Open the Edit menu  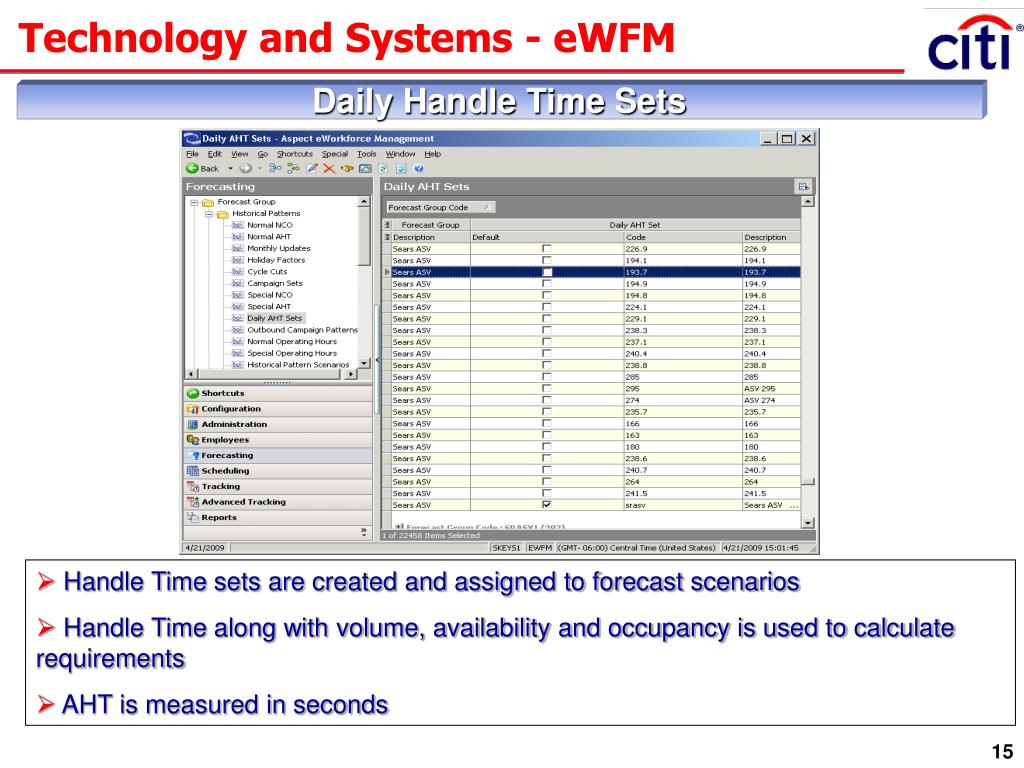coord(215,154)
